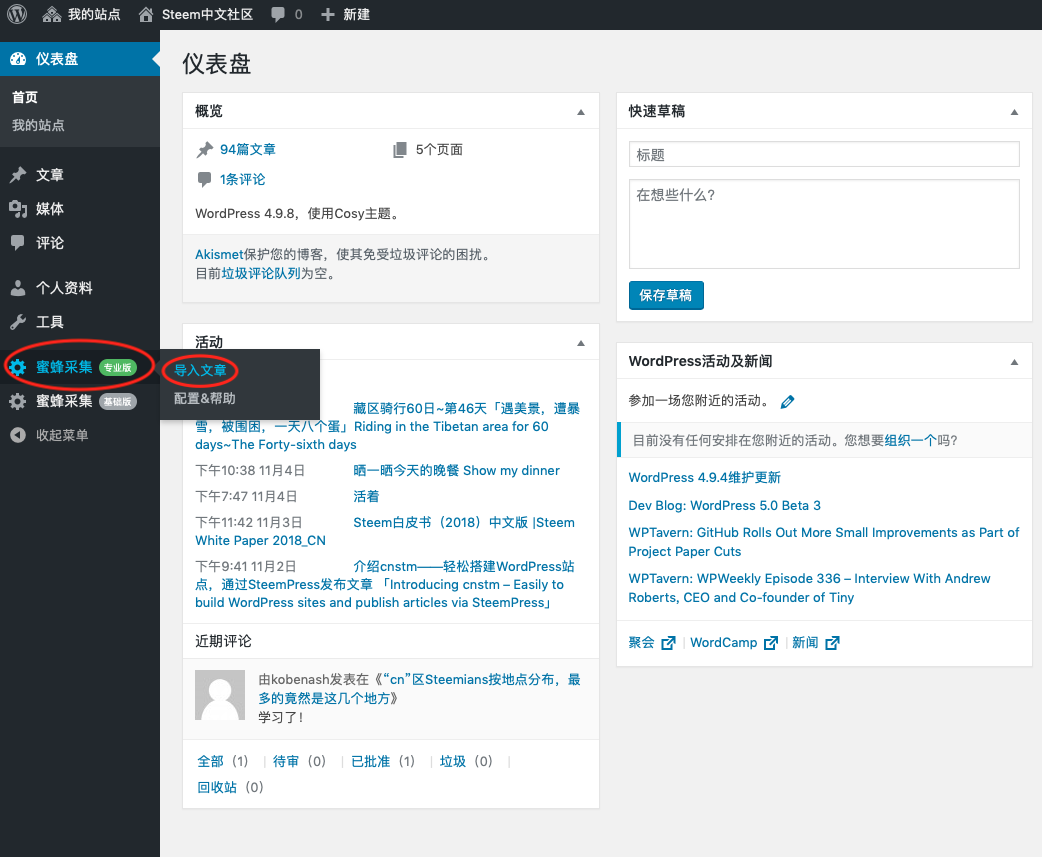The height and width of the screenshot is (857, 1042).
Task: Open WordPress 4.9.4维护更新 news link
Action: click(704, 478)
